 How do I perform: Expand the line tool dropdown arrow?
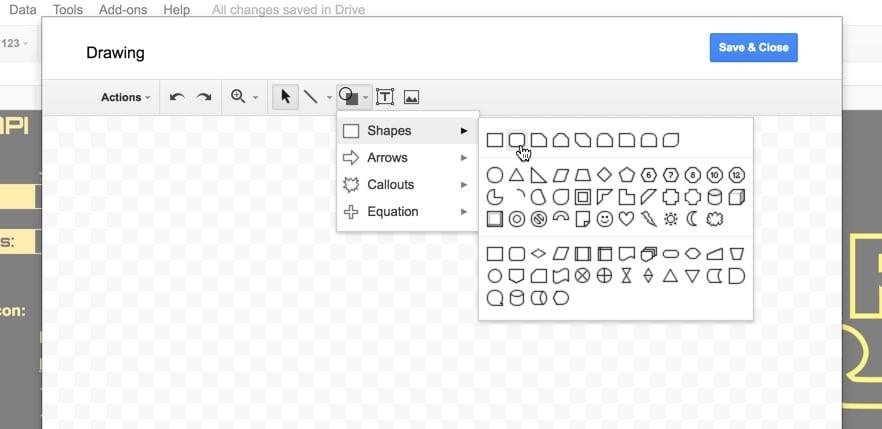click(329, 98)
